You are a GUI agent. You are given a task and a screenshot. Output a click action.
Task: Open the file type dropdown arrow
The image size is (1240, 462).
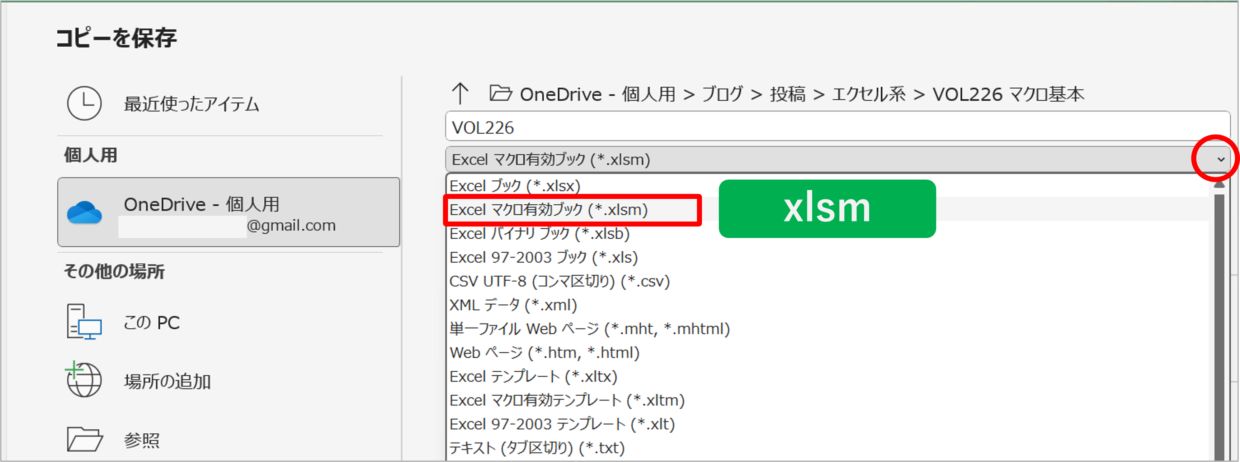pyautogui.click(x=1220, y=158)
